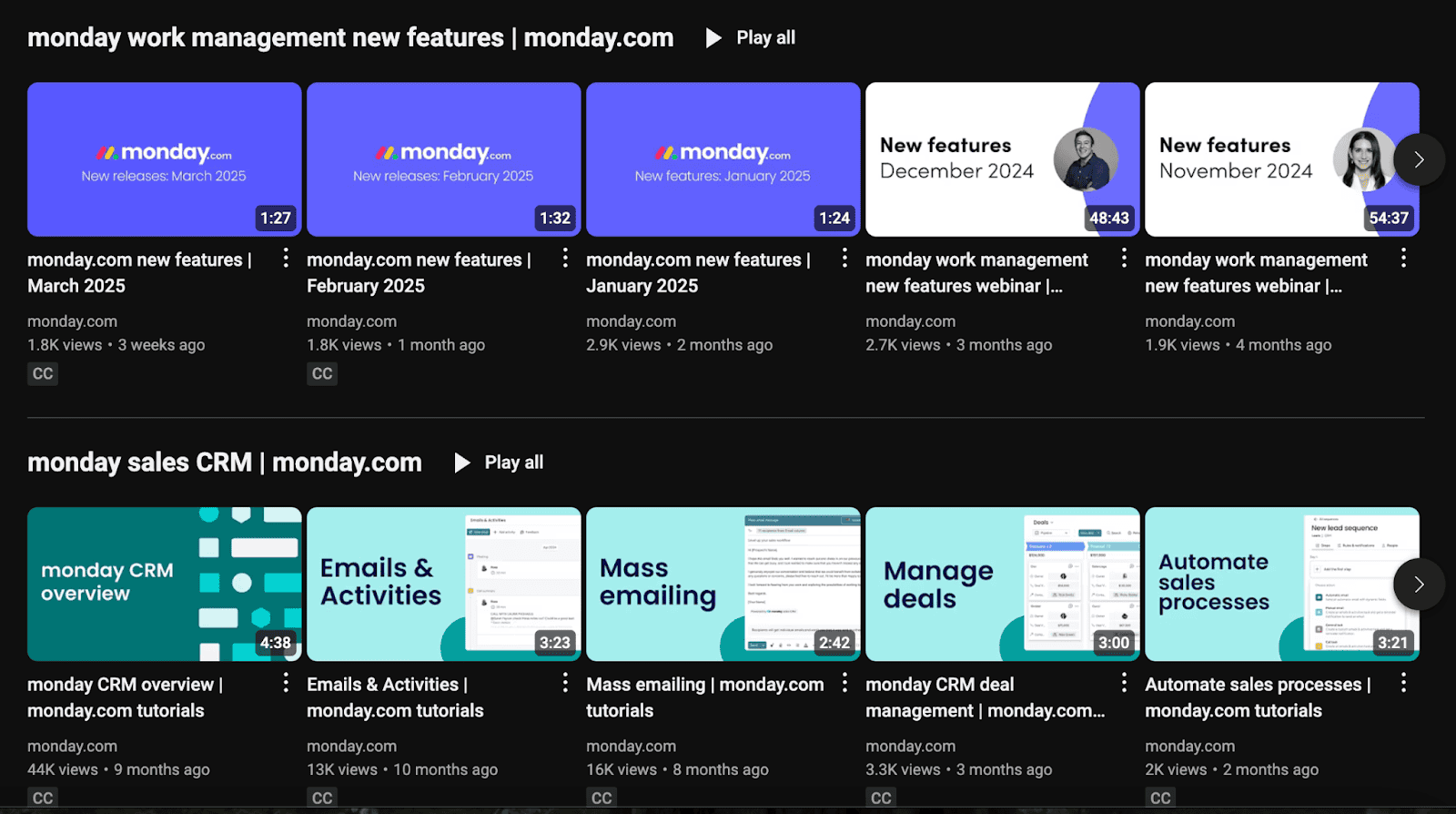1456x814 pixels.
Task: Click monday.com channel name under February 2025 video
Action: (352, 321)
